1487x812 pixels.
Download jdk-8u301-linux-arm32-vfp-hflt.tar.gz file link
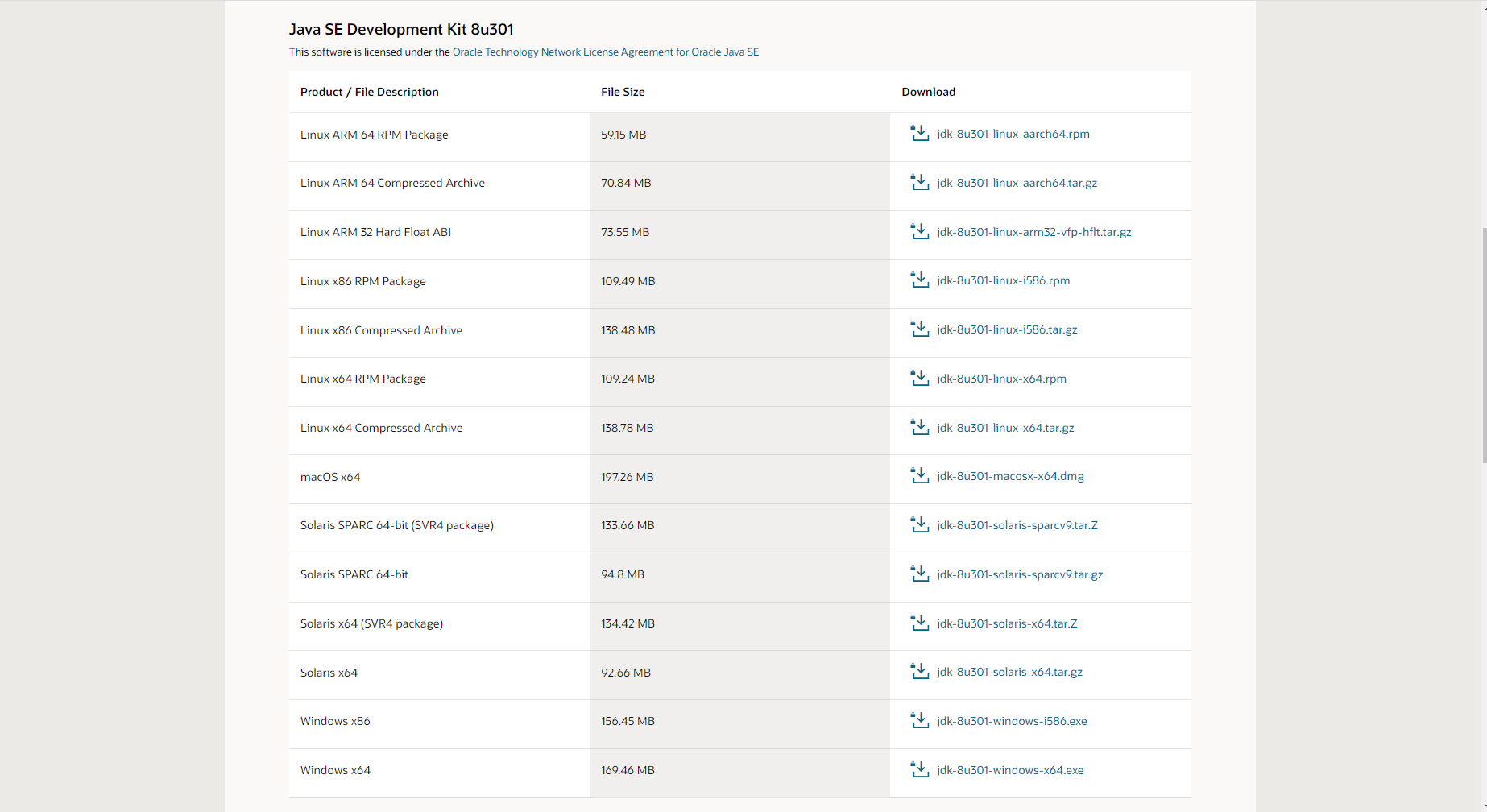[x=1033, y=232]
